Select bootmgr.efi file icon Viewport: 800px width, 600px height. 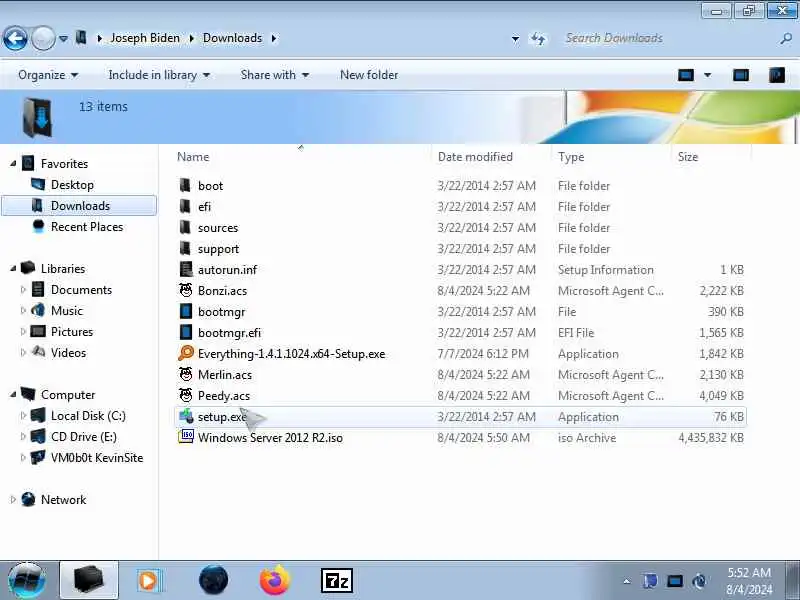[186, 332]
